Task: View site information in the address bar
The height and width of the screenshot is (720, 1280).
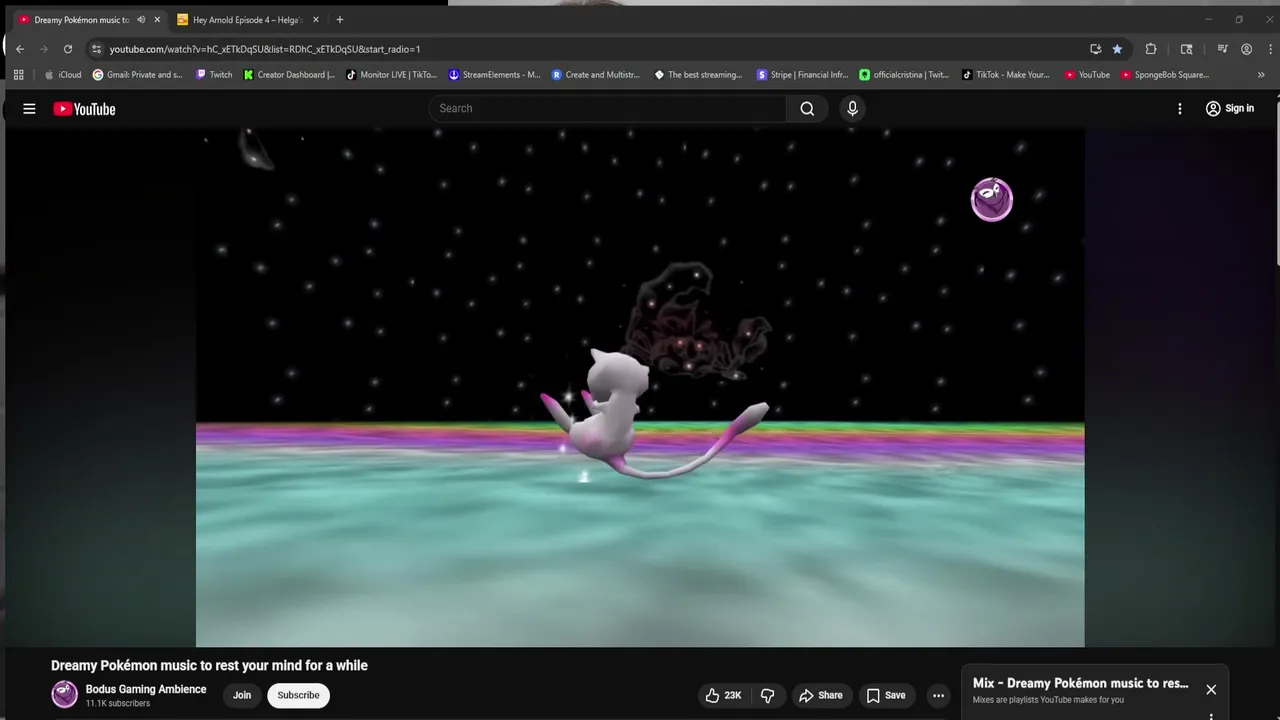Action: (96, 49)
